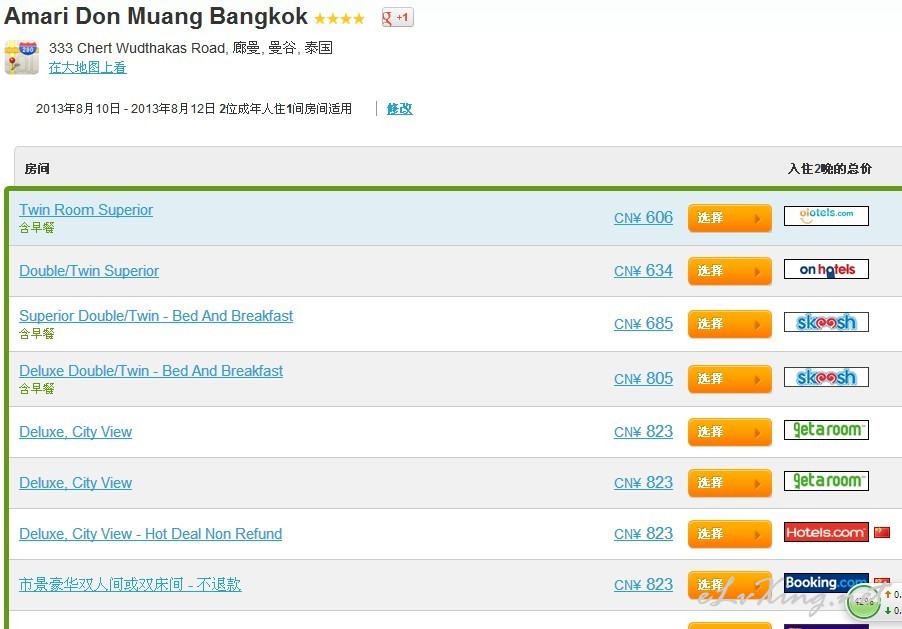Open the 在大地图上看 map link
This screenshot has width=902, height=629.
coord(87,67)
